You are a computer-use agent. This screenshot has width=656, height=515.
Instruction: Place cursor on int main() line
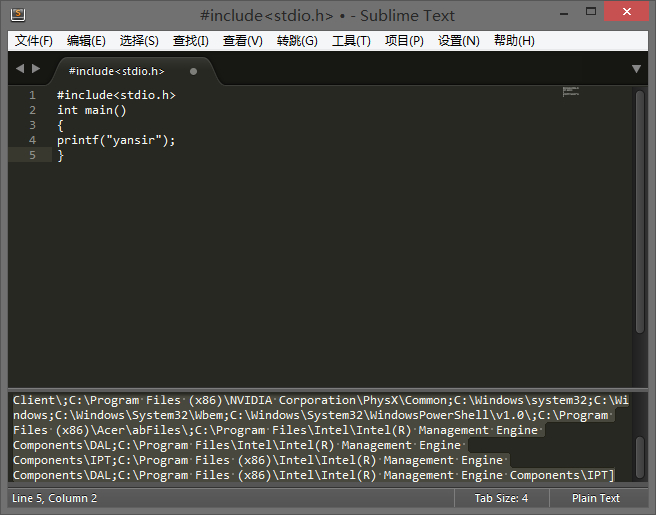(92, 110)
